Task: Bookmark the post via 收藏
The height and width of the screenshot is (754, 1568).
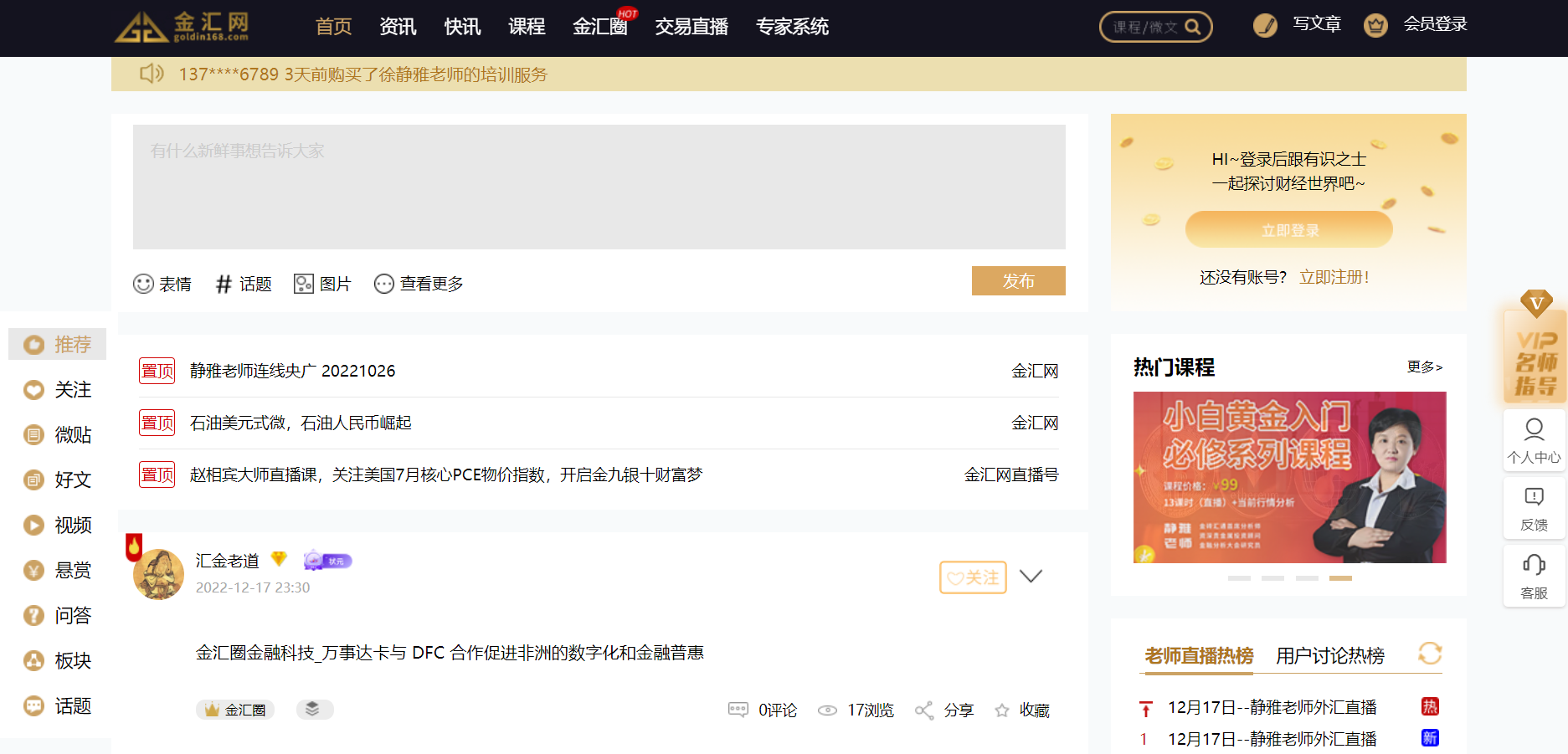Action: coord(1021,710)
